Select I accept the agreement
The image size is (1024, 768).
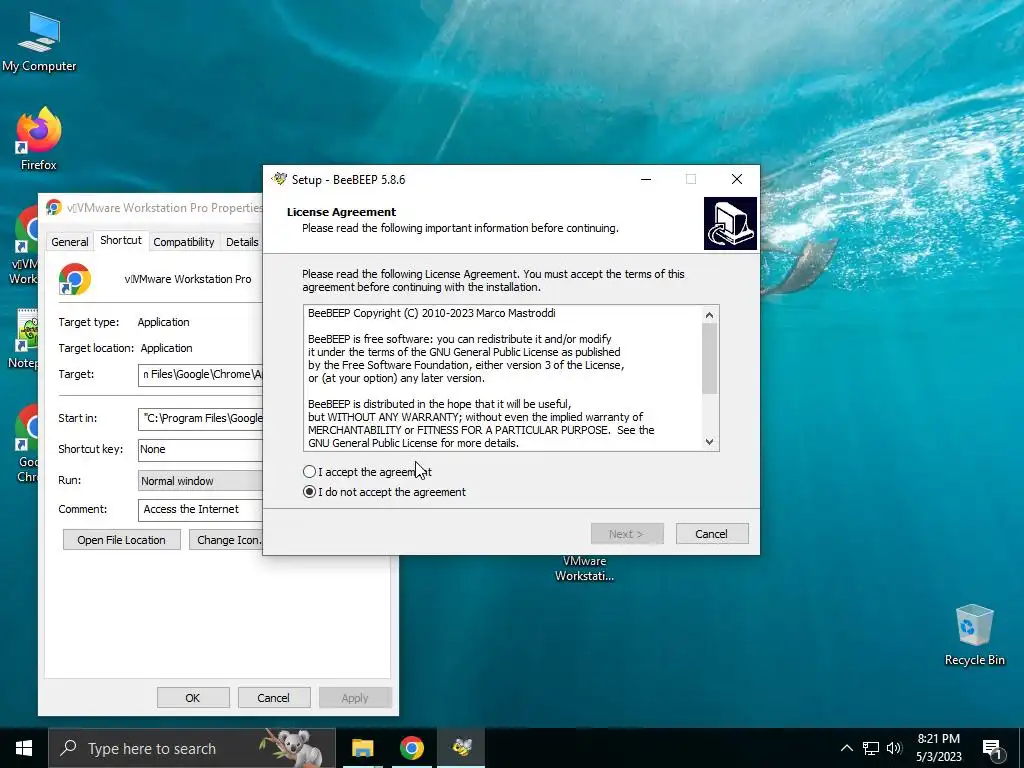point(366,472)
